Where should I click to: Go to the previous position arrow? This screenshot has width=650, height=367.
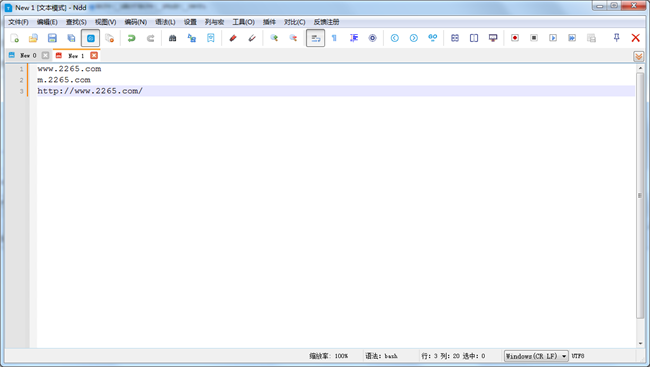[395, 38]
